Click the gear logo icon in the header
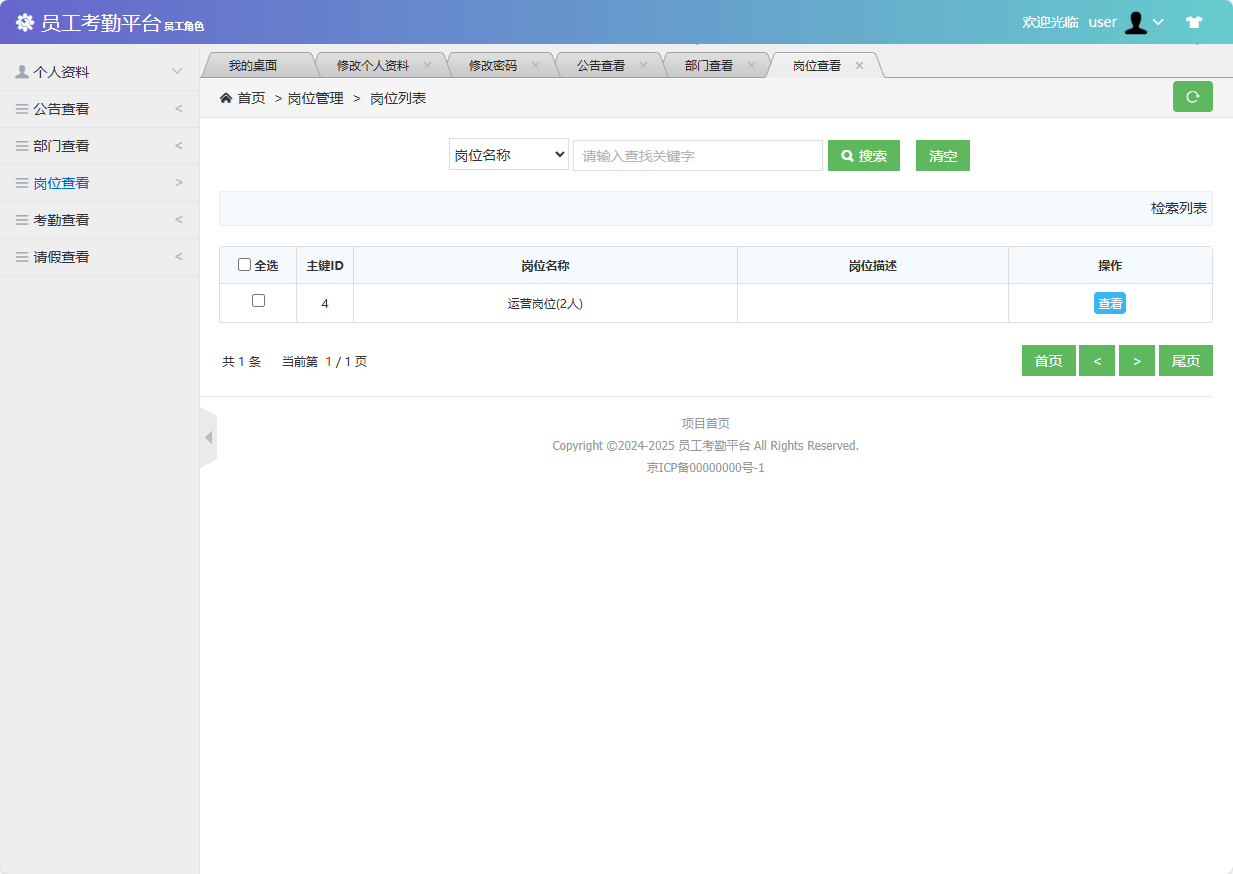The height and width of the screenshot is (874, 1233). 25,21
